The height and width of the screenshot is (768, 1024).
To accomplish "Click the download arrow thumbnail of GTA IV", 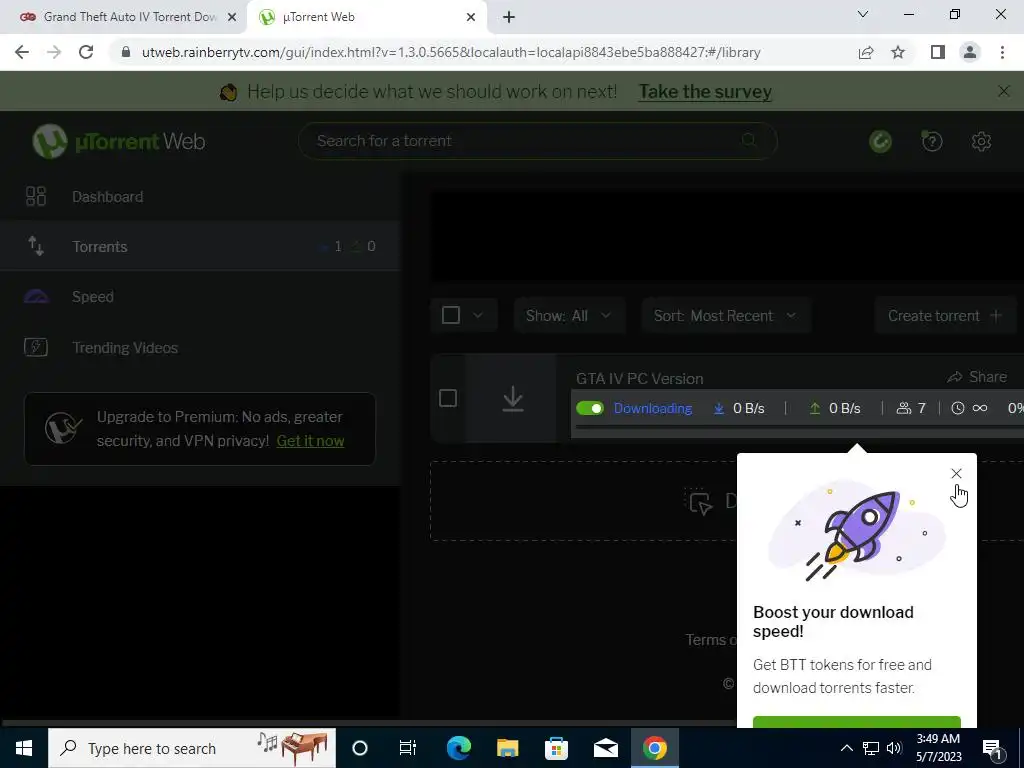I will (x=513, y=398).
